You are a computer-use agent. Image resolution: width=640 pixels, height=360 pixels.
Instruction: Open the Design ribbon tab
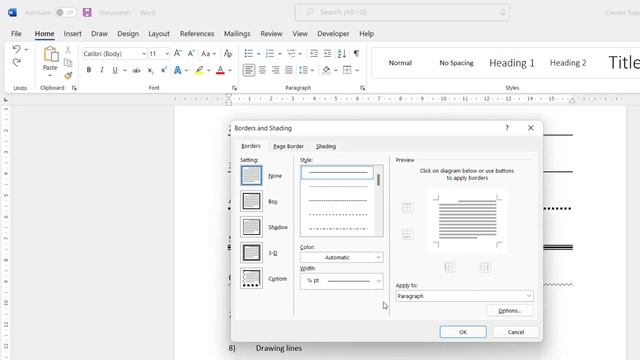tap(128, 33)
